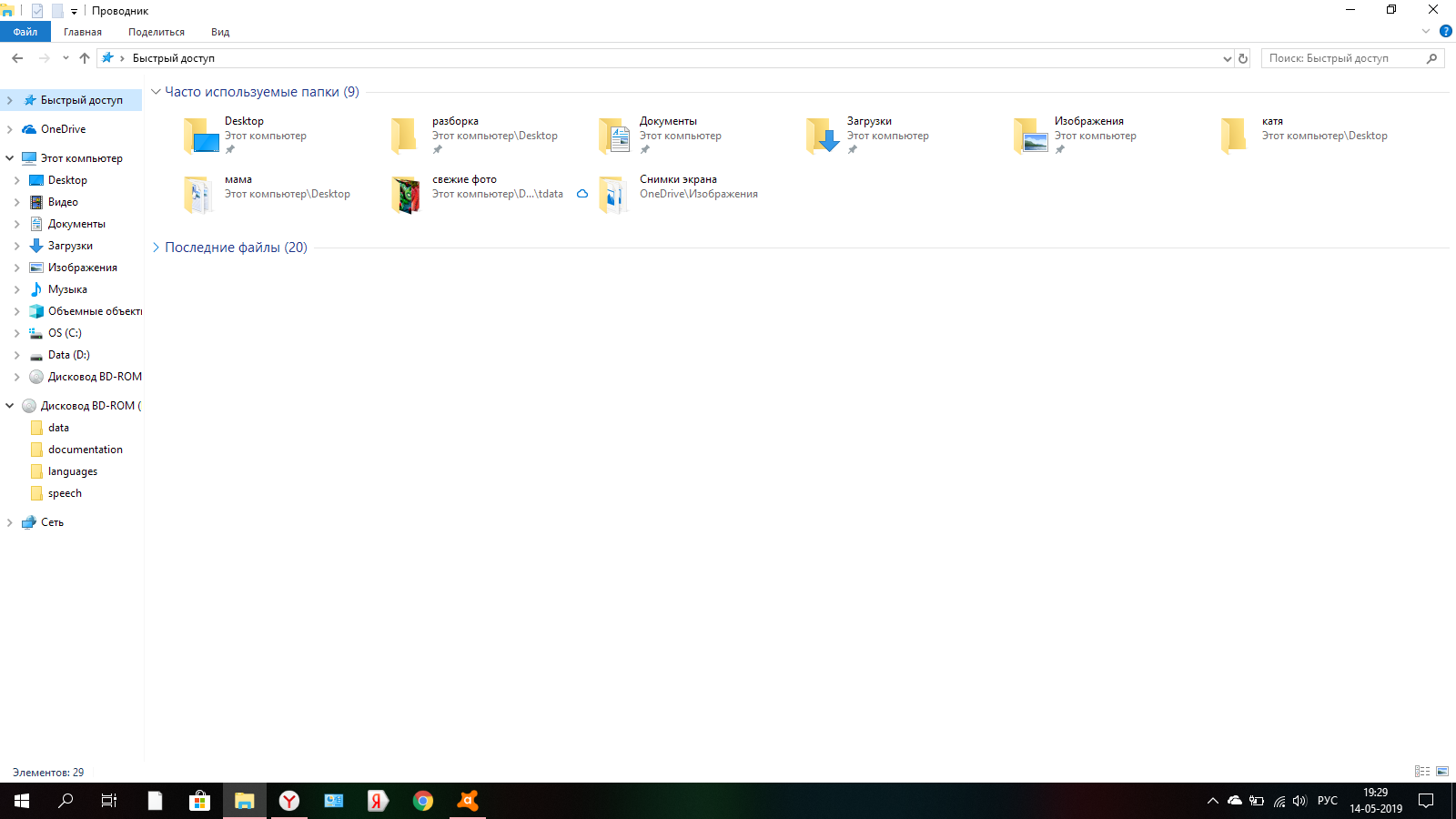This screenshot has height=819, width=1456.
Task: Click the Back navigation arrow
Action: click(x=17, y=58)
